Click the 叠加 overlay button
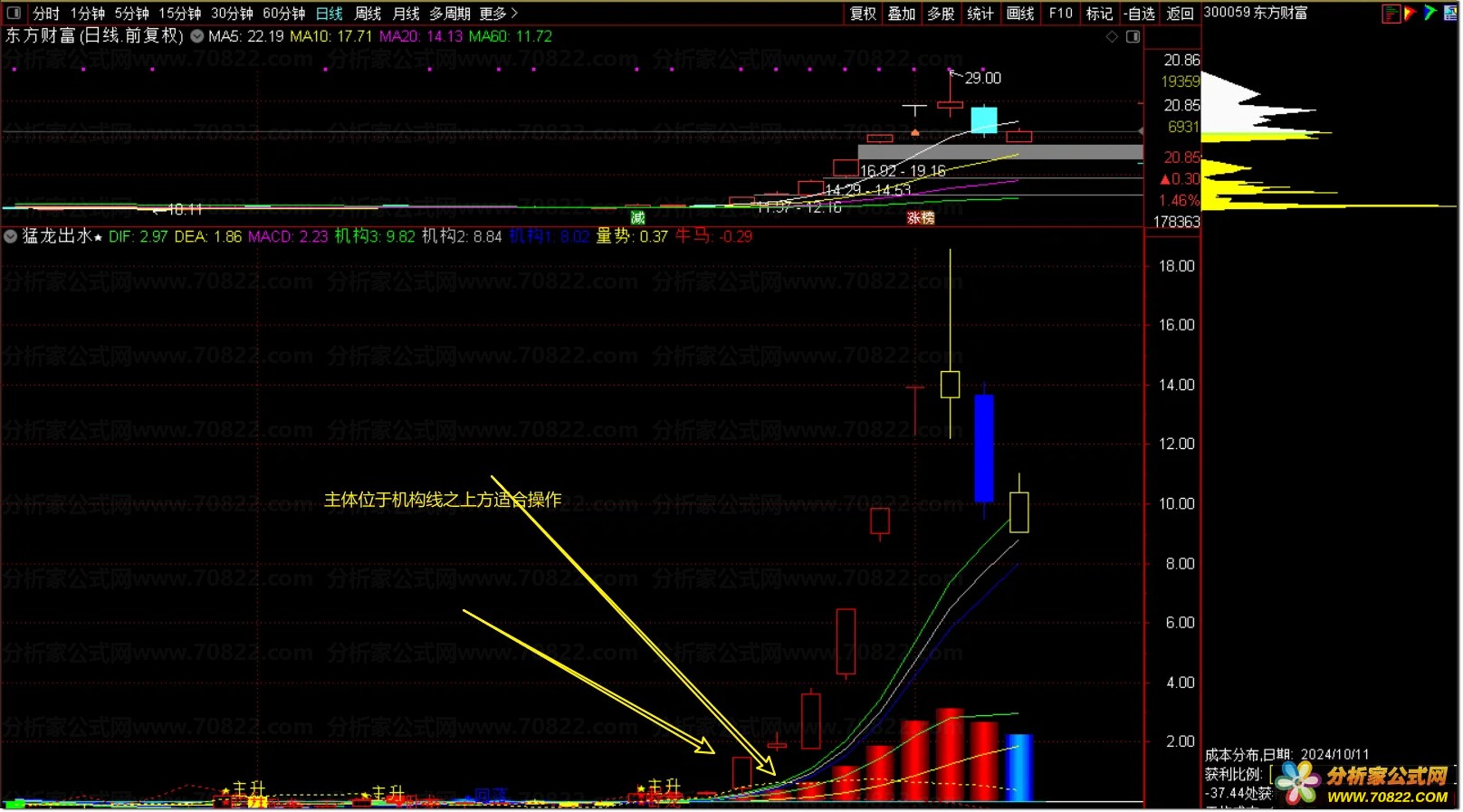Image resolution: width=1463 pixels, height=812 pixels. 902,14
